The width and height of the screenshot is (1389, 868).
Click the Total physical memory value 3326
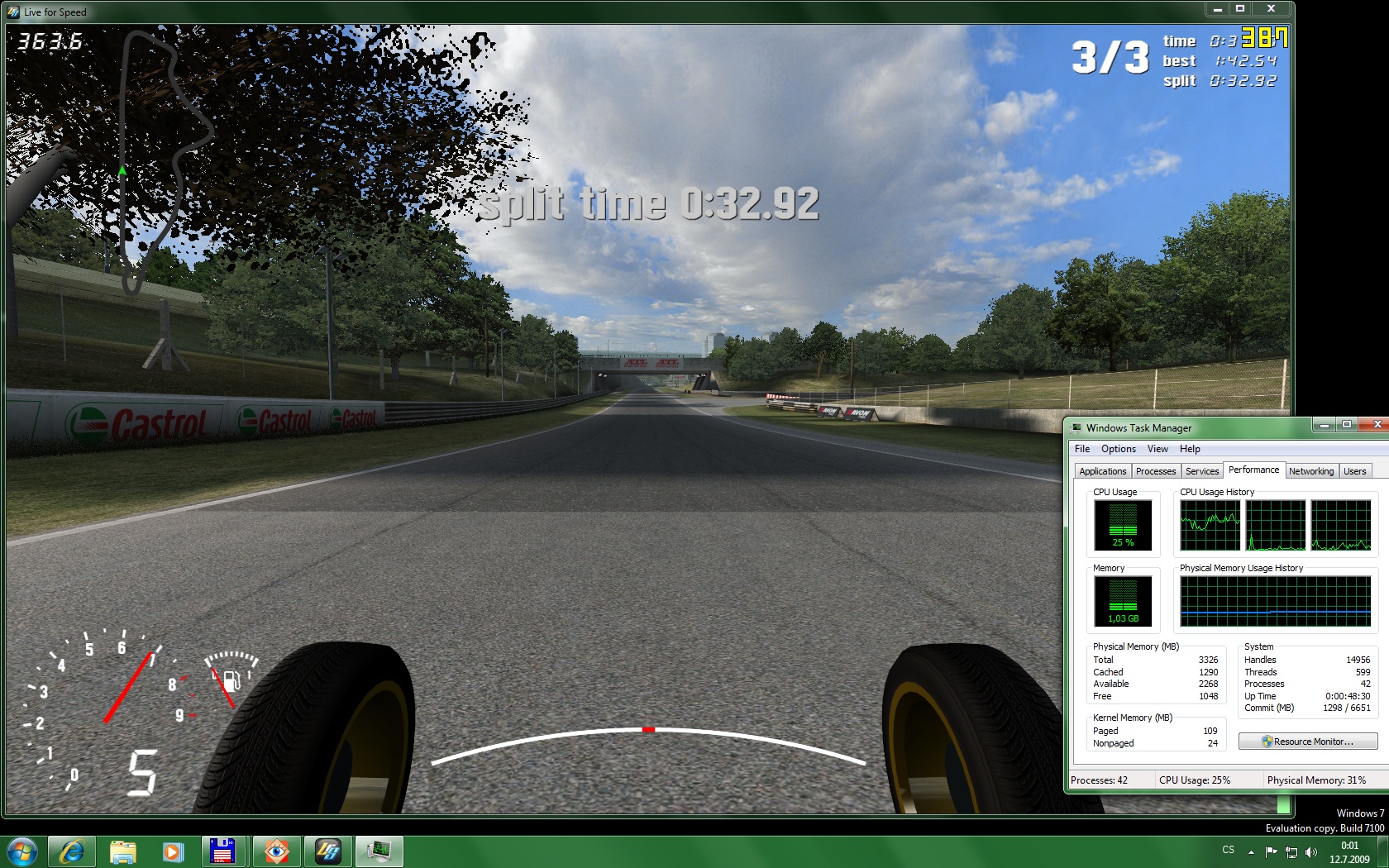[1208, 660]
